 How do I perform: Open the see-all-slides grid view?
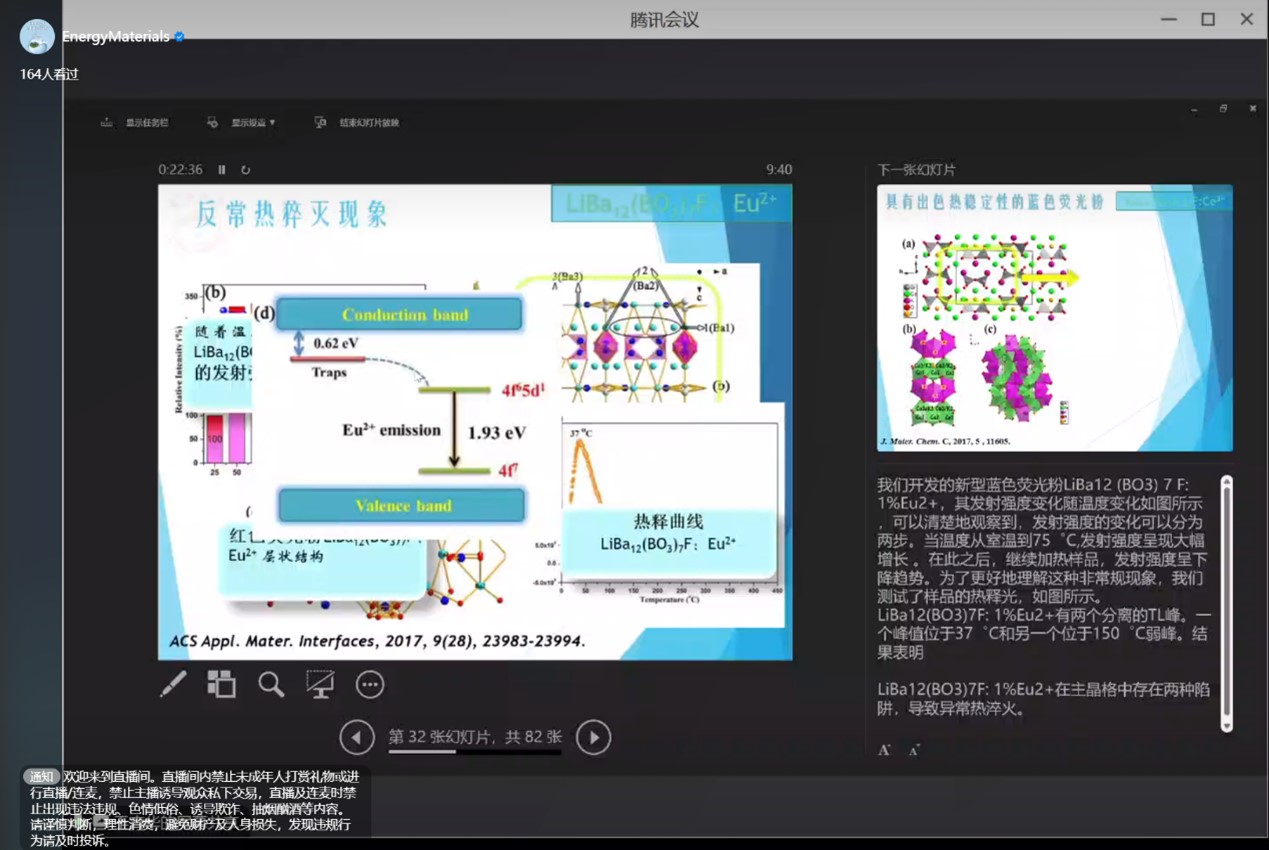click(x=221, y=684)
